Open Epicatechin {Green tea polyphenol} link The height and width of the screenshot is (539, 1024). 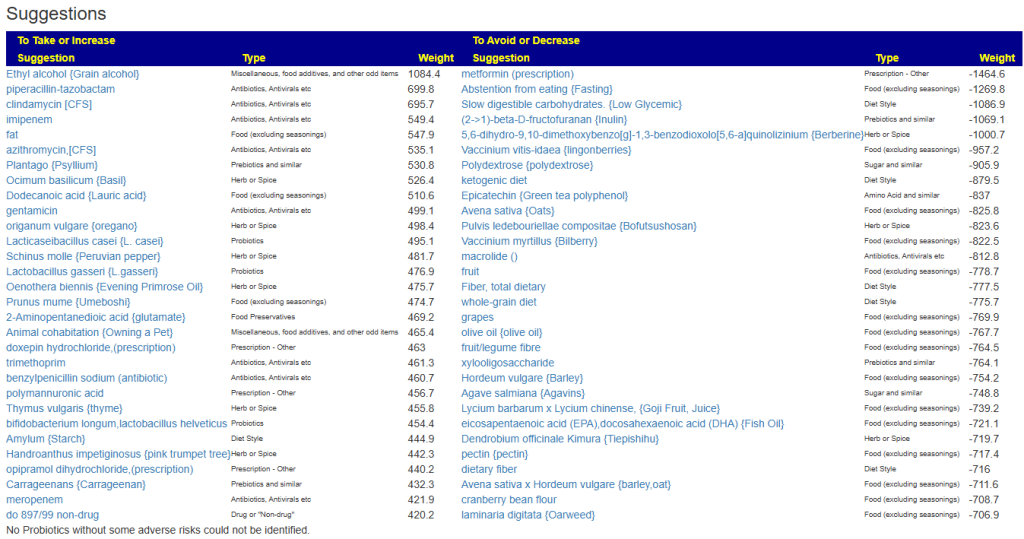[x=545, y=195]
